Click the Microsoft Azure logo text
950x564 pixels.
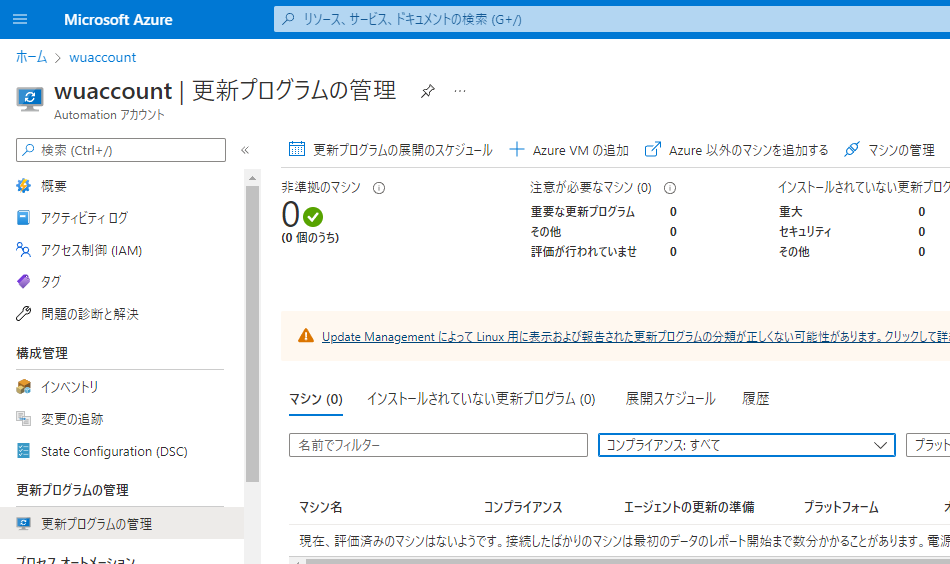(x=118, y=19)
